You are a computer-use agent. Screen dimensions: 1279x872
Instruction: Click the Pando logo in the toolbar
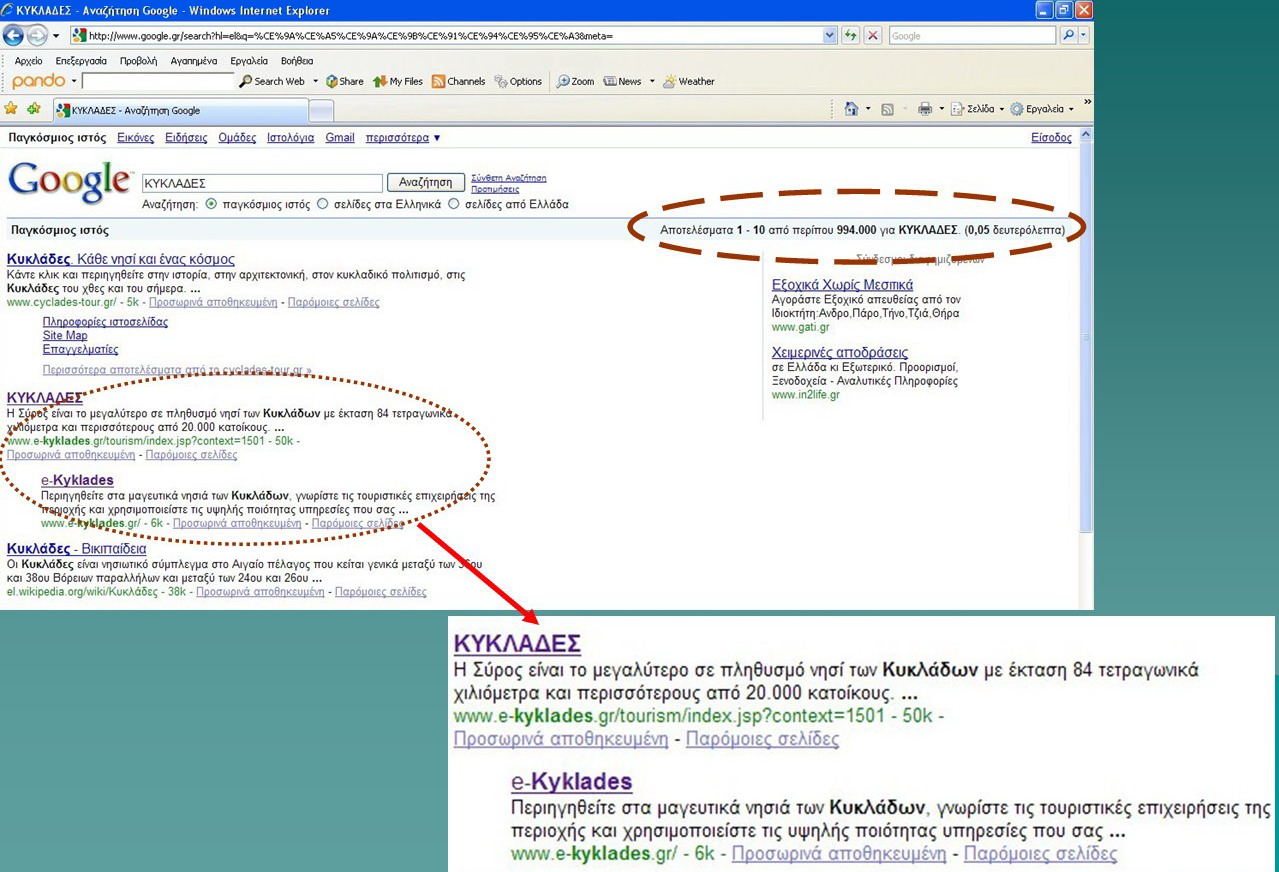coord(38,81)
